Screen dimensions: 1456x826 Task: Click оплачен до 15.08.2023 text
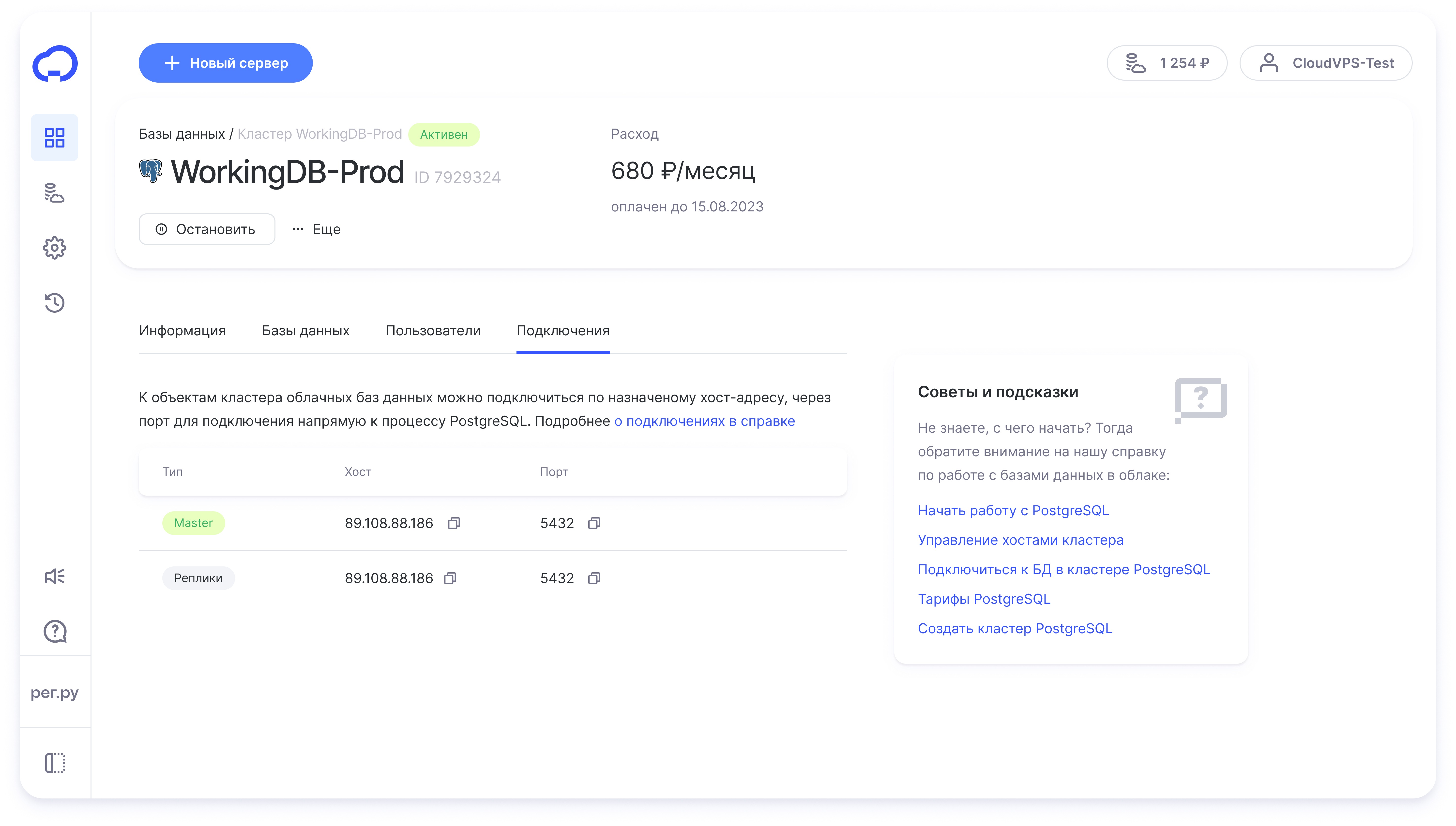(687, 206)
